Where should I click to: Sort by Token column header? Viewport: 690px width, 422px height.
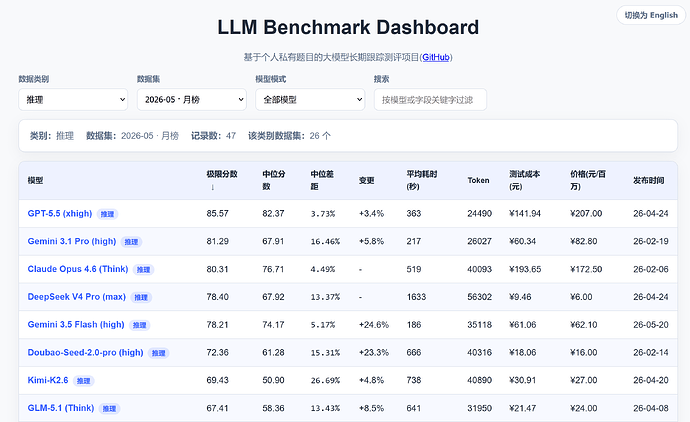(478, 180)
